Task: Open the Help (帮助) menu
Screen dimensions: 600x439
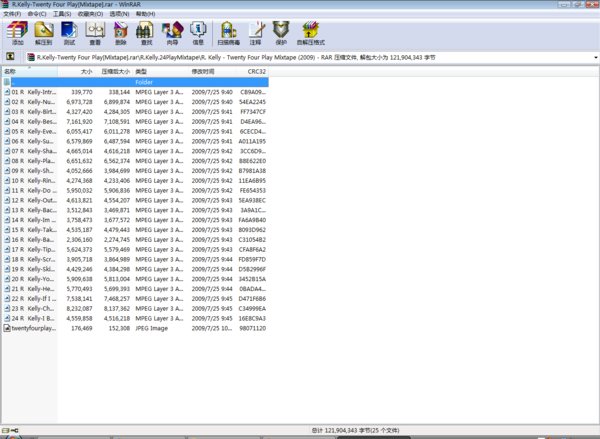Action: click(x=145, y=14)
